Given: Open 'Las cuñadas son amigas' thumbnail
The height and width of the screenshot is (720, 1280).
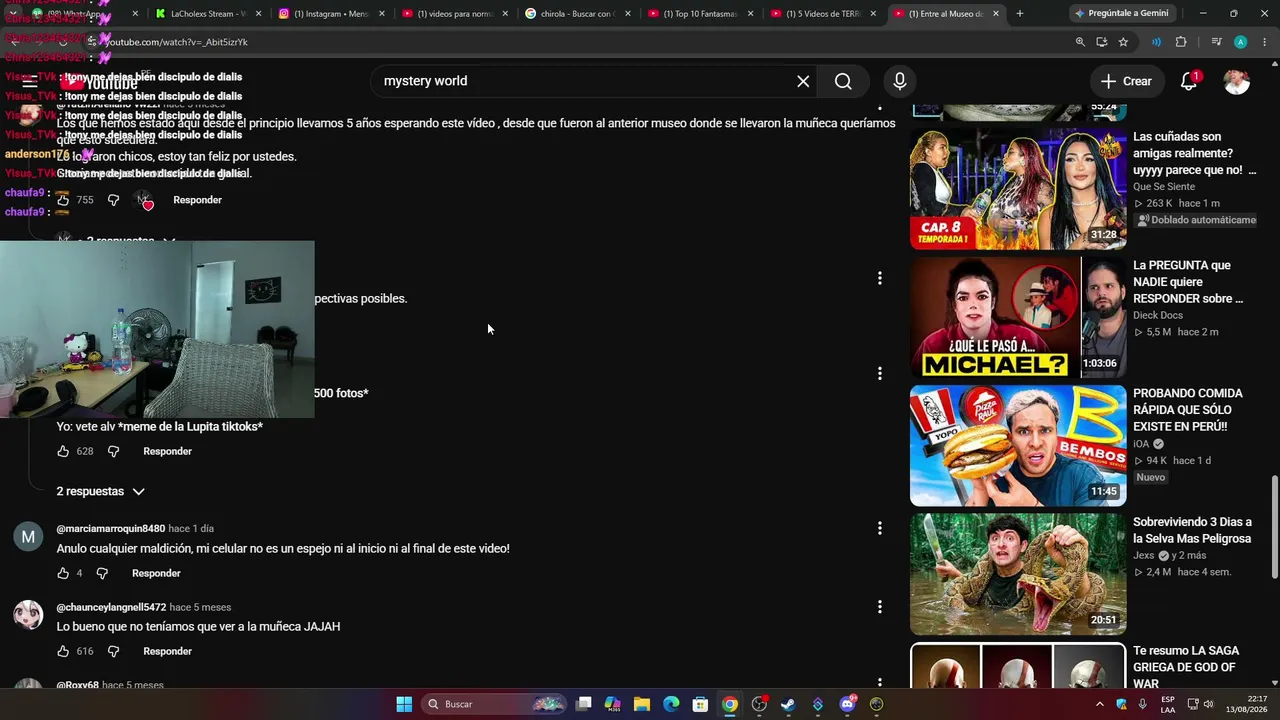Looking at the screenshot, I should 1018,189.
